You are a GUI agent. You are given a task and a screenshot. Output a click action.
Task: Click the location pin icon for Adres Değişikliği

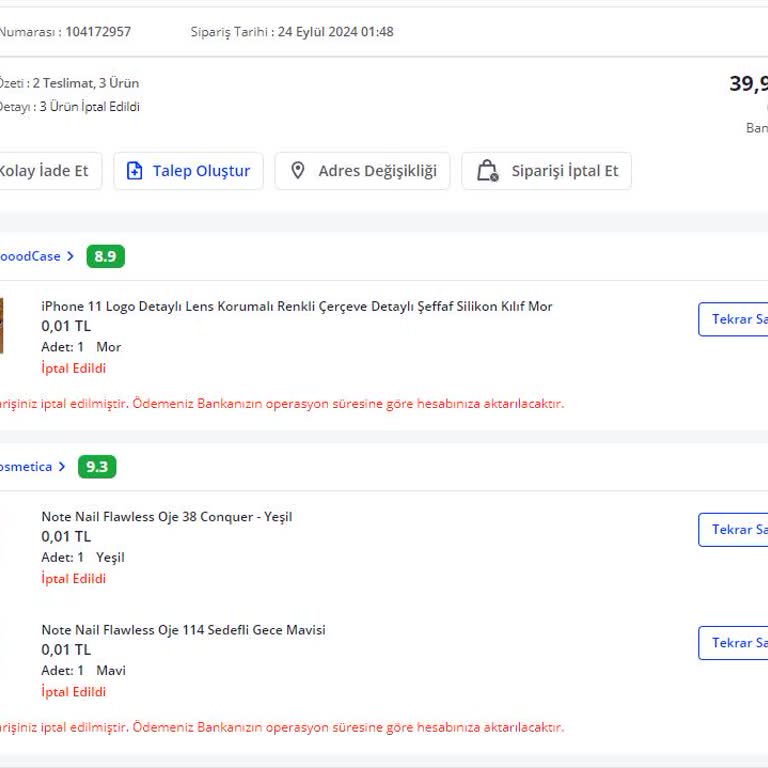(x=297, y=171)
